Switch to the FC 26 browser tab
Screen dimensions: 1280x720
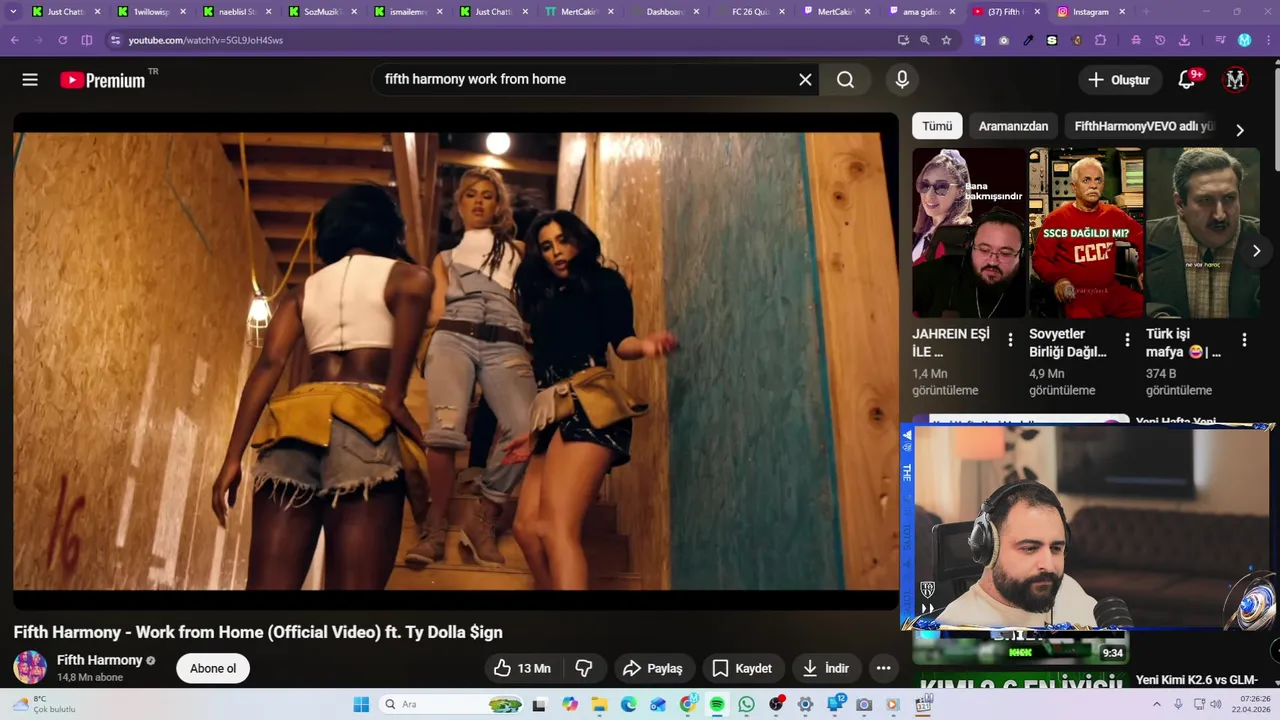coord(749,12)
